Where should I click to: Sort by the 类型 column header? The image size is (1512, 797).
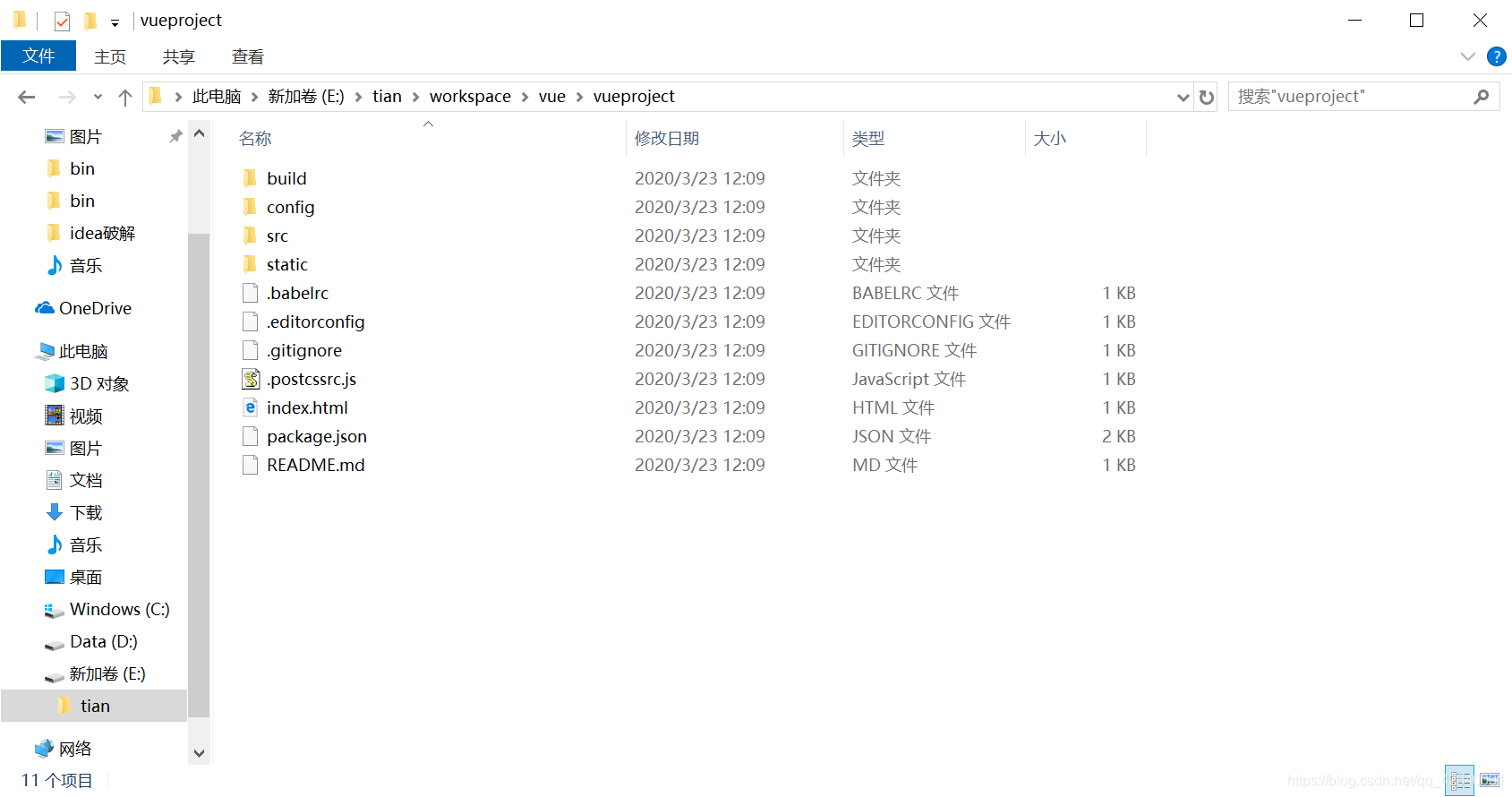[868, 138]
